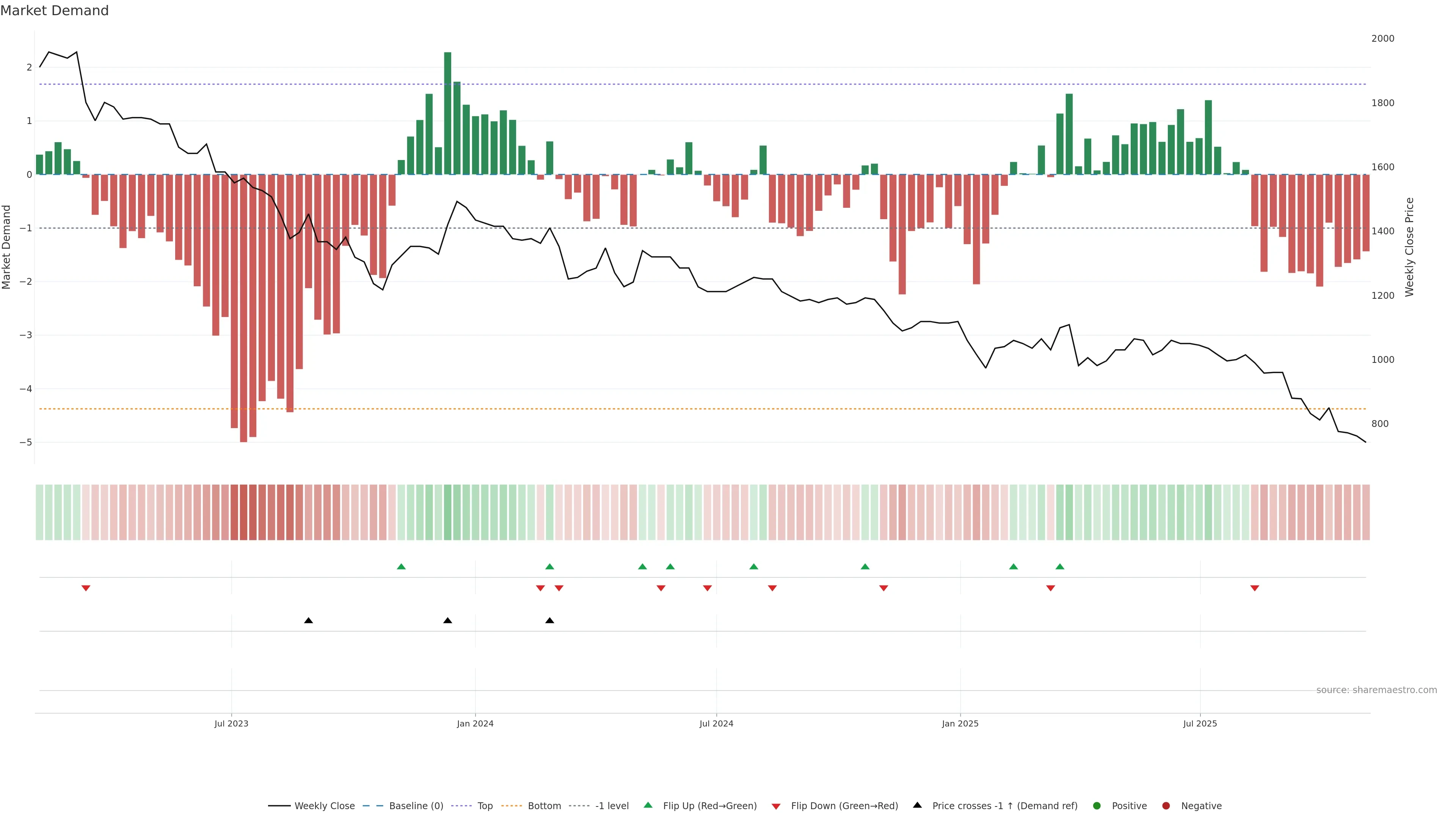Click the tallest green demand bar

[x=448, y=113]
